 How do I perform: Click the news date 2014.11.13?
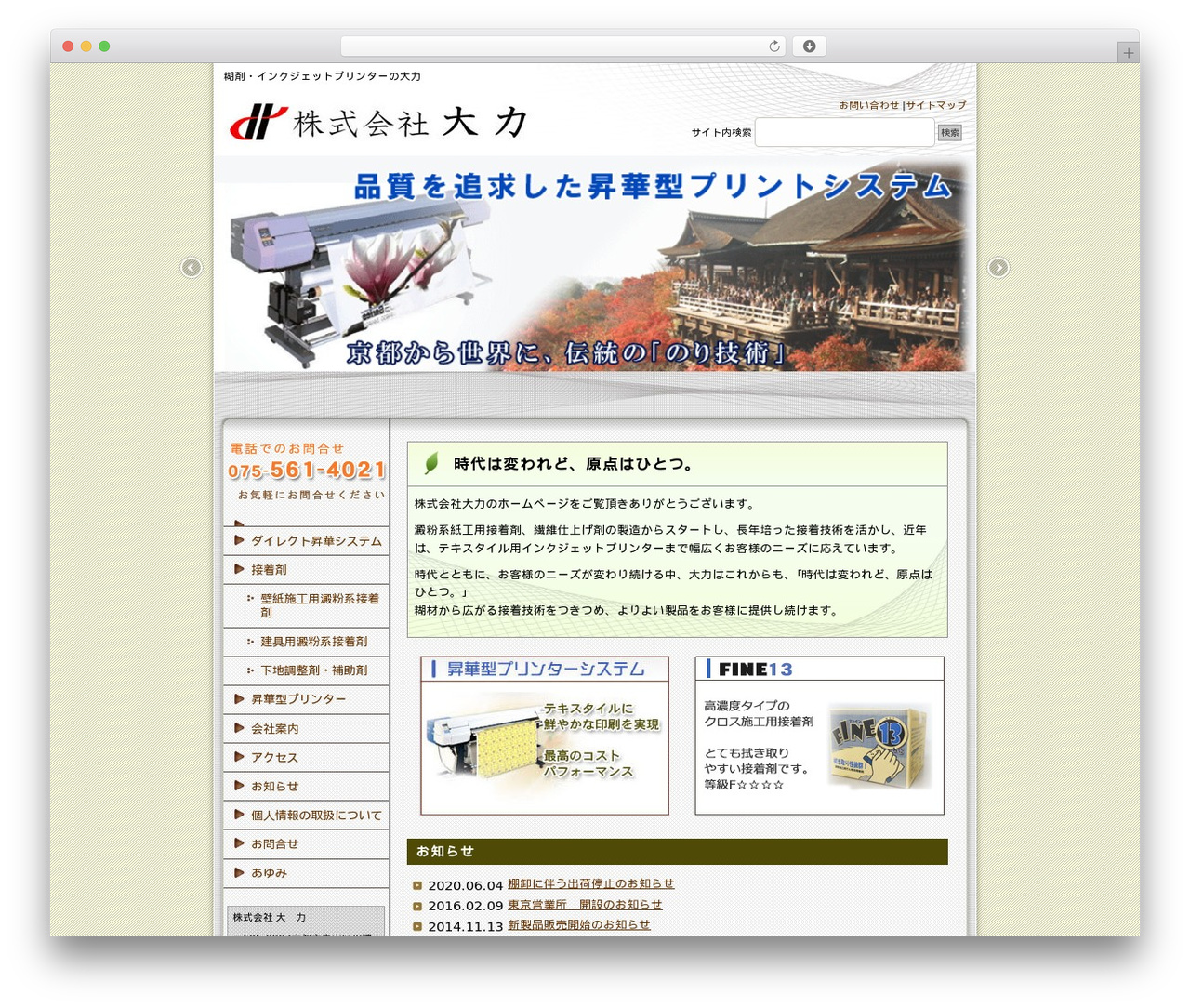pos(465,927)
